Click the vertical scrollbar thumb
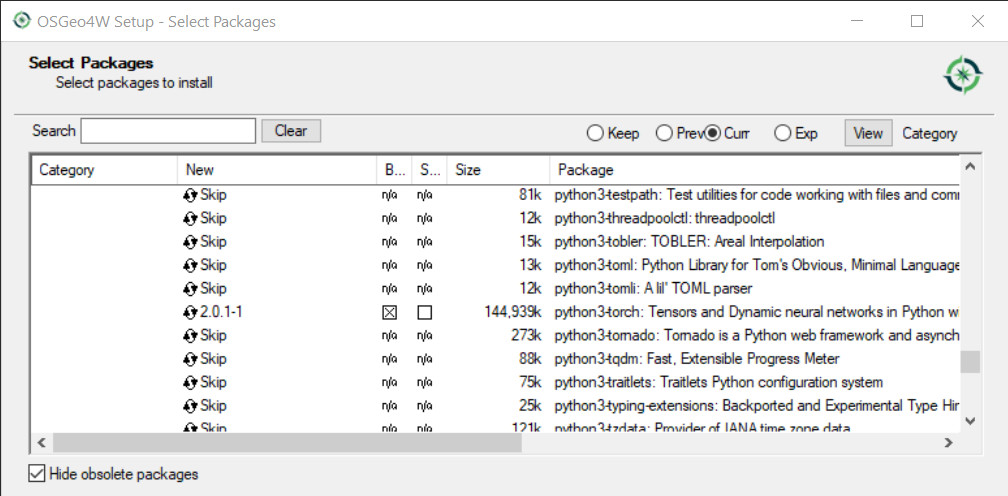Screen dimensions: 1008x496 pyautogui.click(x=970, y=362)
